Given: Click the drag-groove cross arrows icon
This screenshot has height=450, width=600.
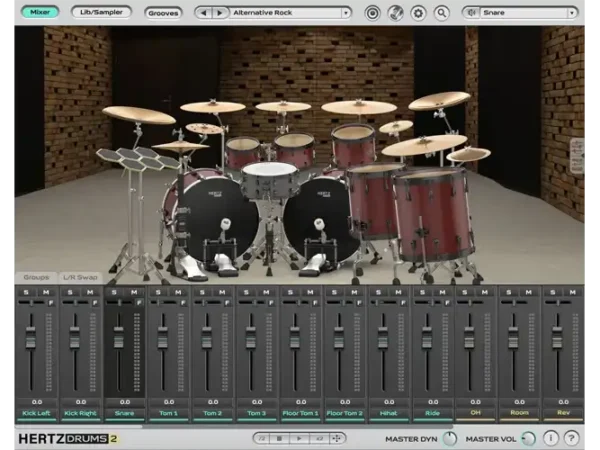Looking at the screenshot, I should click(337, 439).
